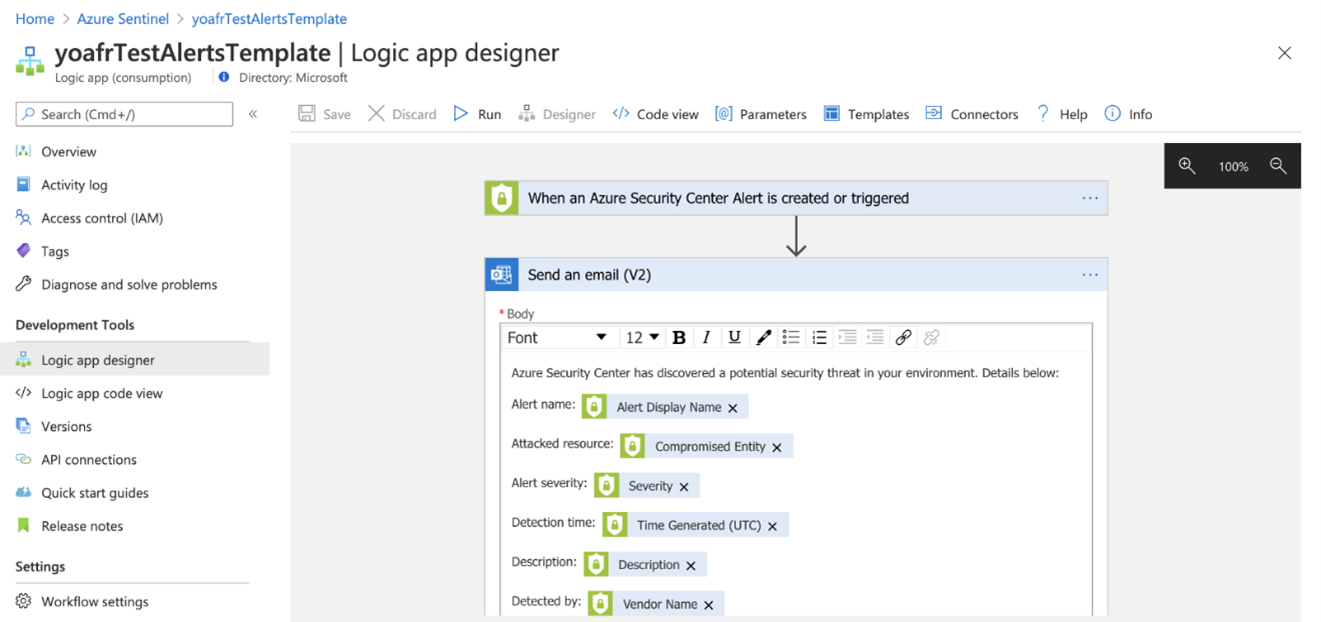Open Diagnose and solve problems
Viewport: 1321px width, 622px height.
(129, 284)
